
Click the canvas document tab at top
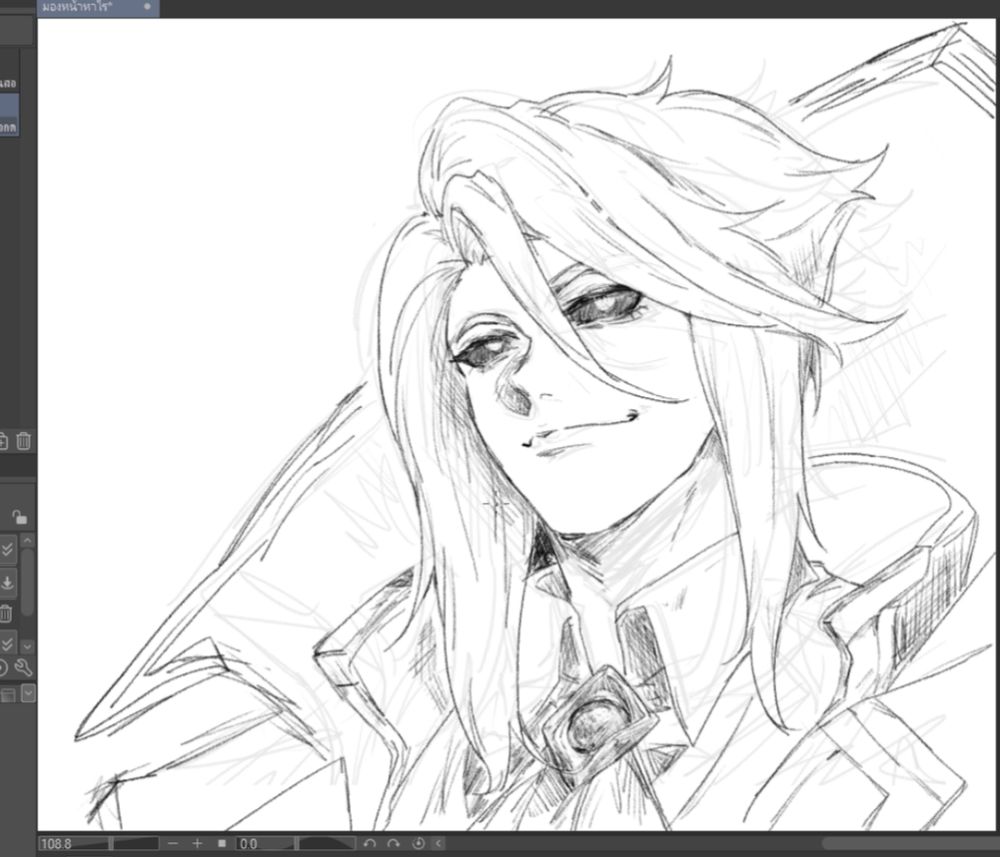pyautogui.click(x=98, y=8)
